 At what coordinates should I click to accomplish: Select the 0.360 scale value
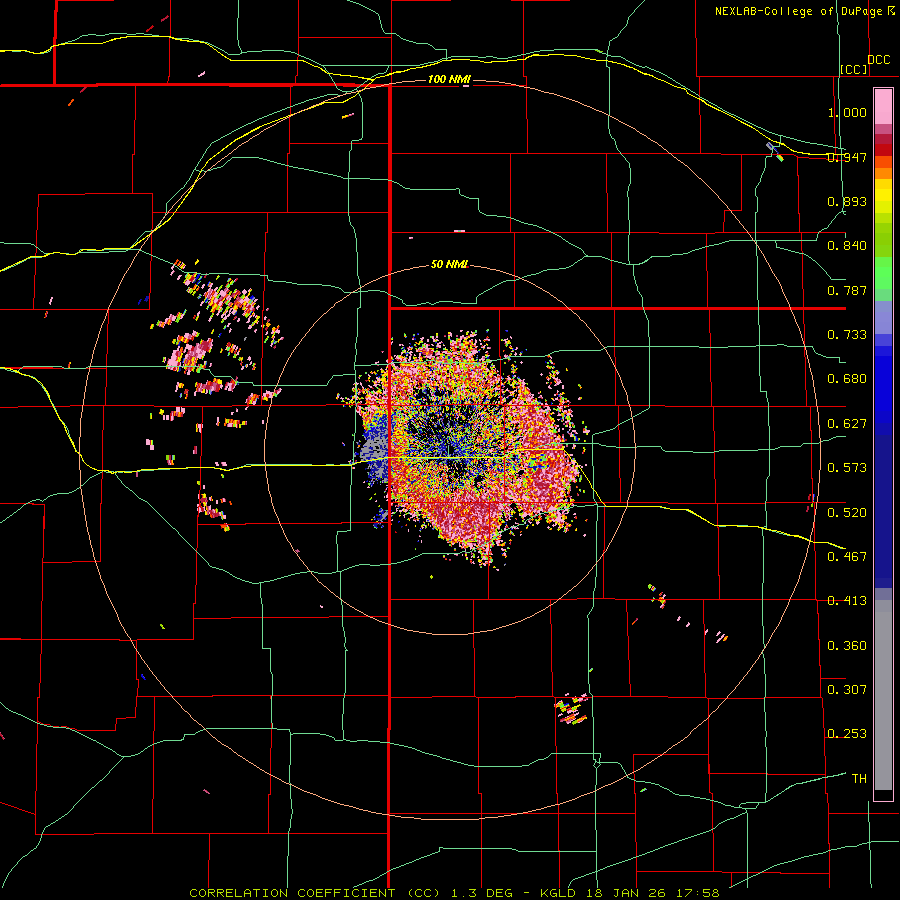[x=847, y=646]
